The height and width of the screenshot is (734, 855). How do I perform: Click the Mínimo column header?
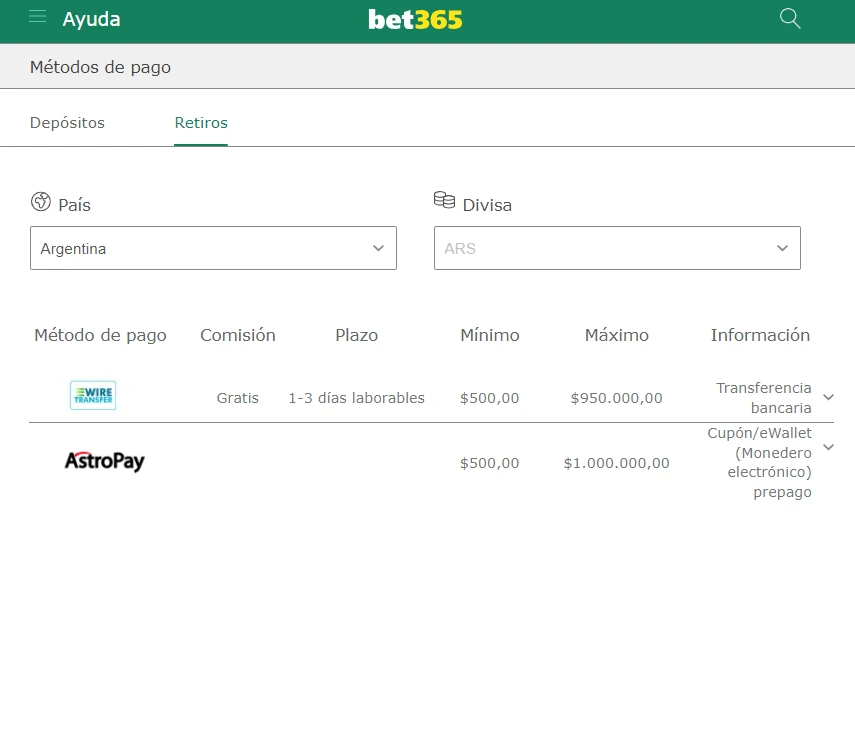pos(490,335)
